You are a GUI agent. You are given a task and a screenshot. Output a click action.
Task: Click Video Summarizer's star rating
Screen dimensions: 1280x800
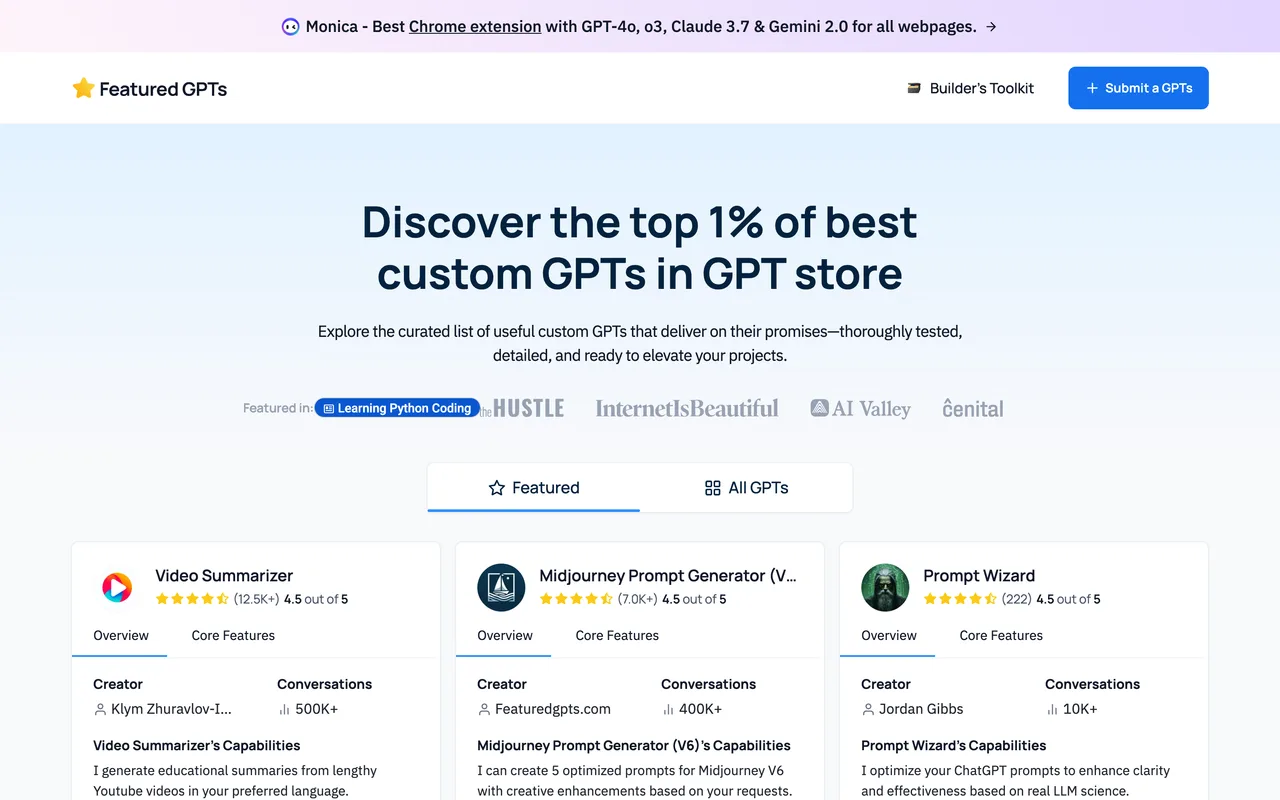(x=192, y=599)
